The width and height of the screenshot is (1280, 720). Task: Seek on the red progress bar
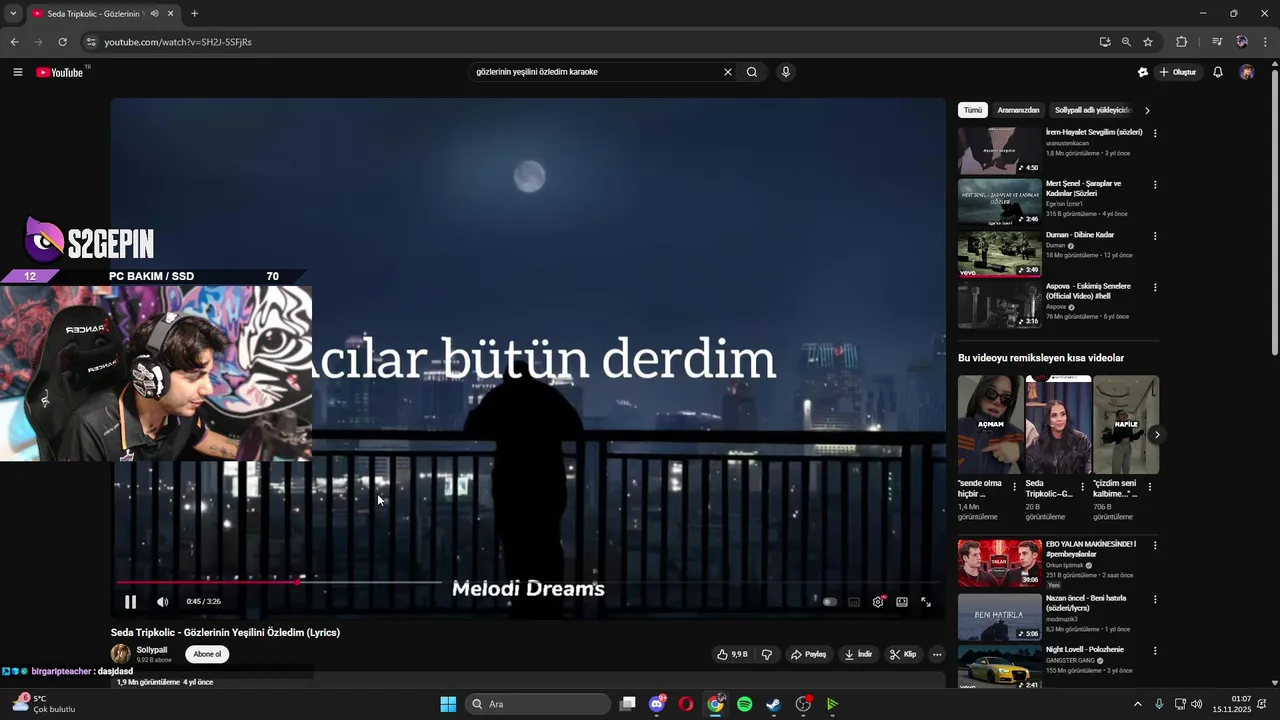[528, 581]
